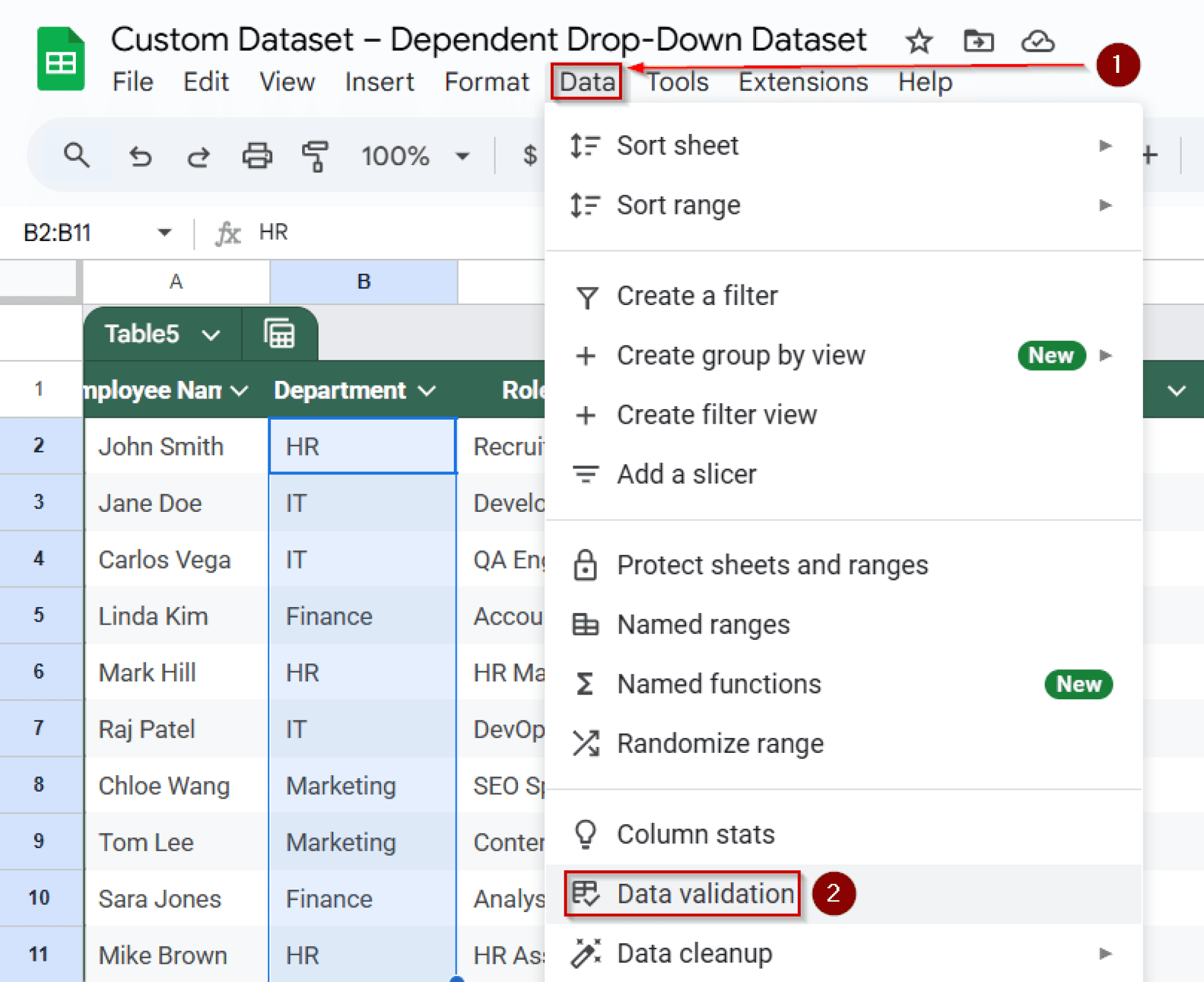The width and height of the screenshot is (1204, 982).
Task: Click the undo button in the toolbar
Action: coord(140,156)
